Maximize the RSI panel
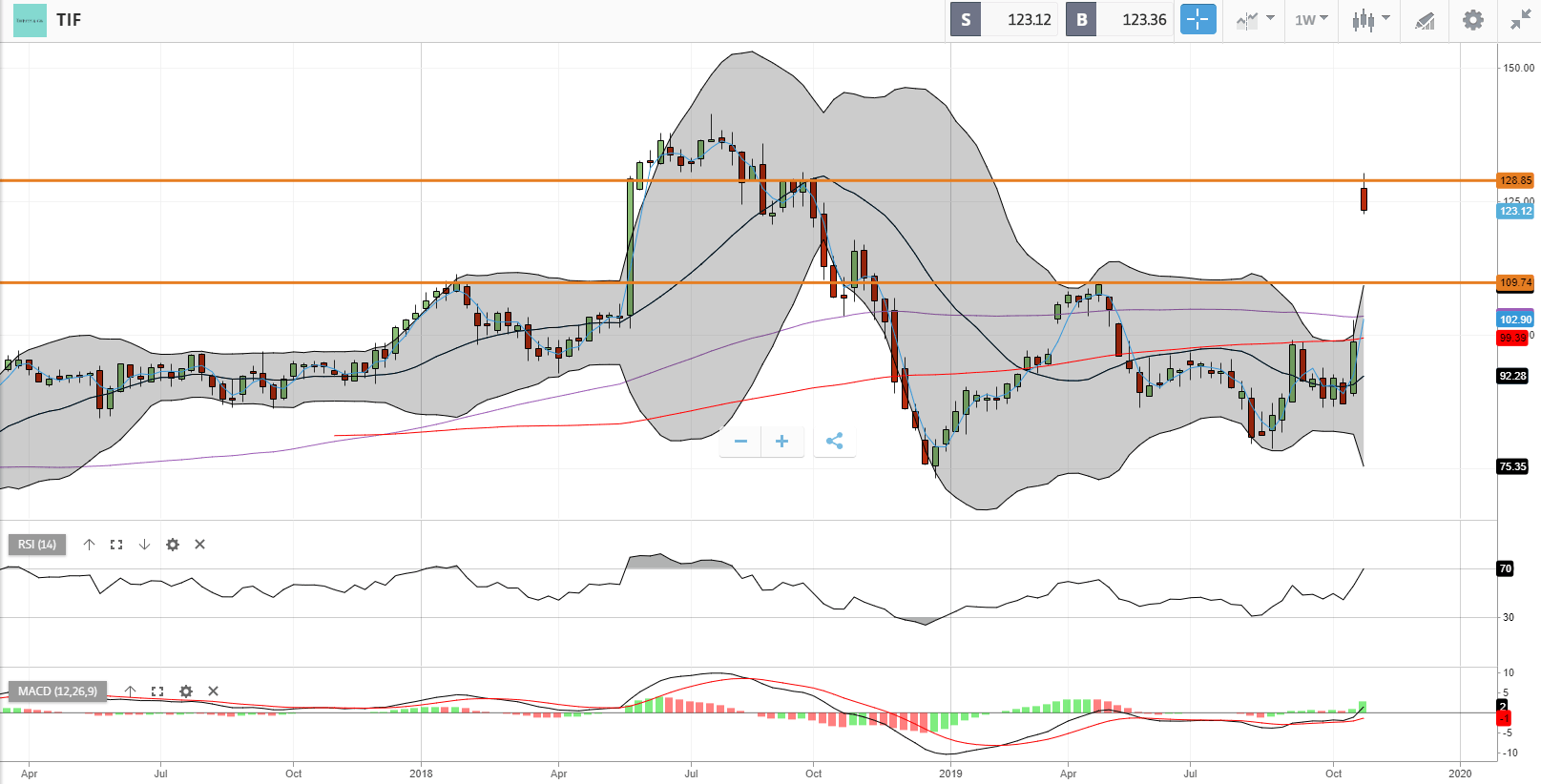1541x784 pixels. pos(116,545)
